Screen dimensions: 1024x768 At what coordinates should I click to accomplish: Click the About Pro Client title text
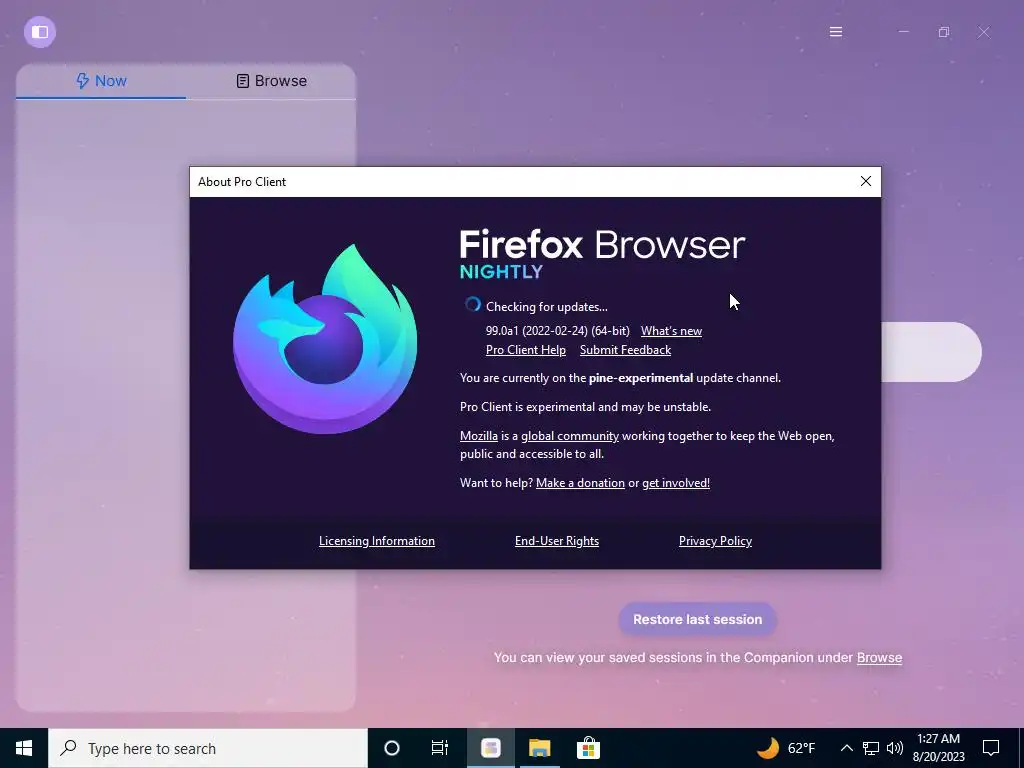(x=242, y=182)
